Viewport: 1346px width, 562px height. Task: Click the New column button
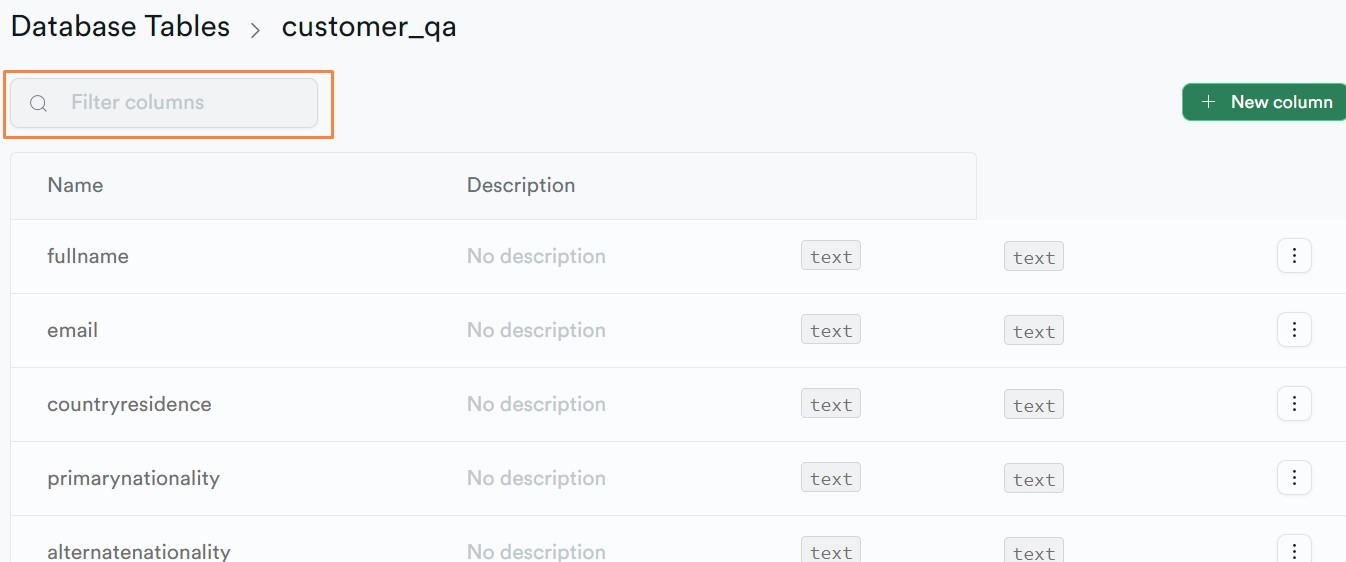1264,102
